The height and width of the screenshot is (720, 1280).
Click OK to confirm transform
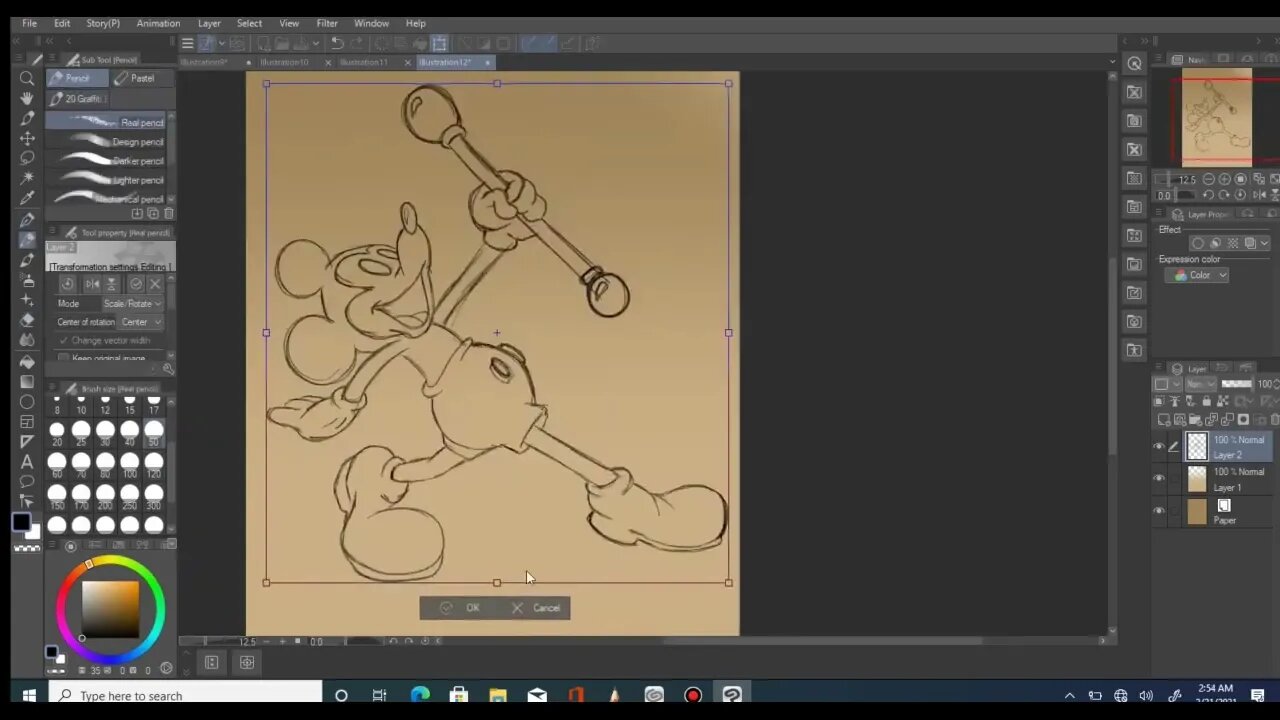(461, 608)
